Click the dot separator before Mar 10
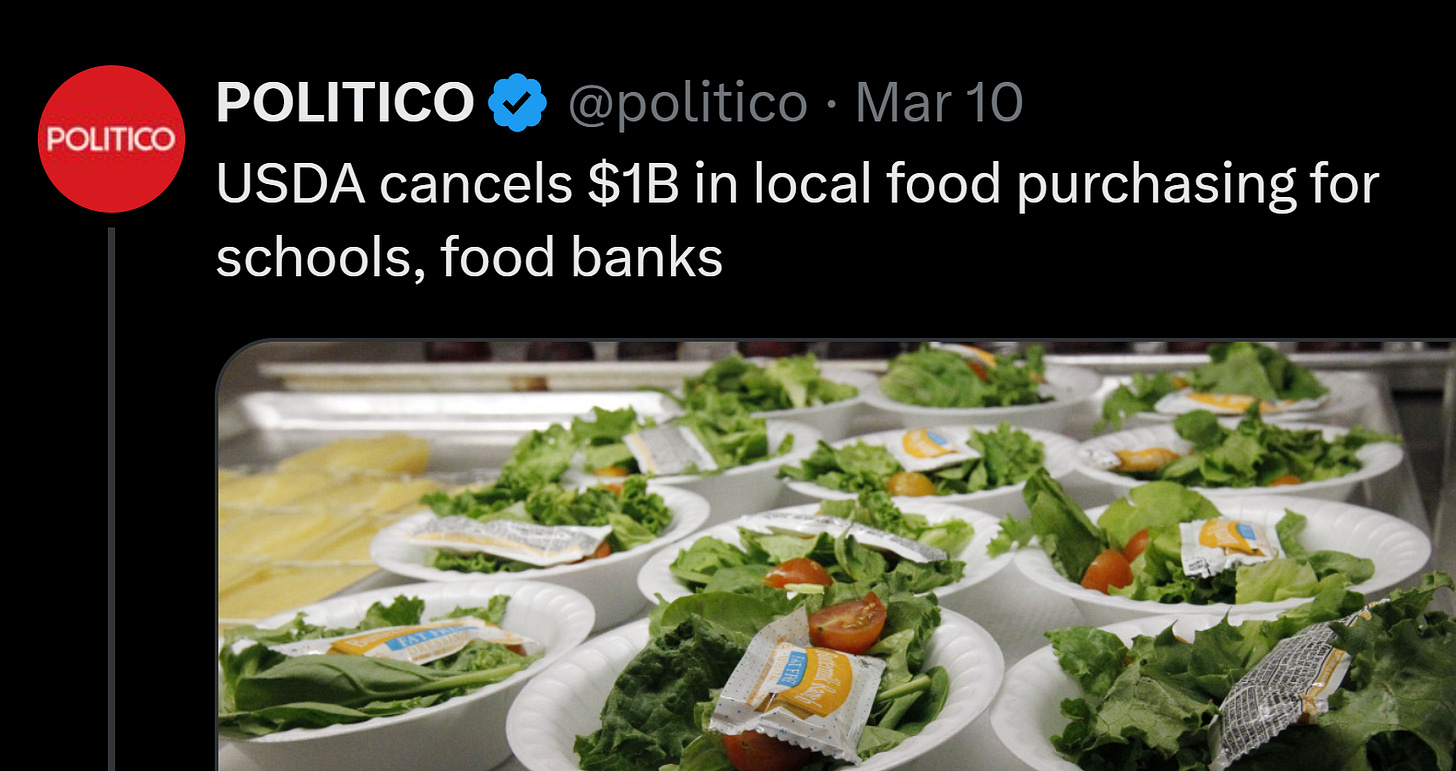Viewport: 1456px width, 771px height. pyautogui.click(x=832, y=104)
